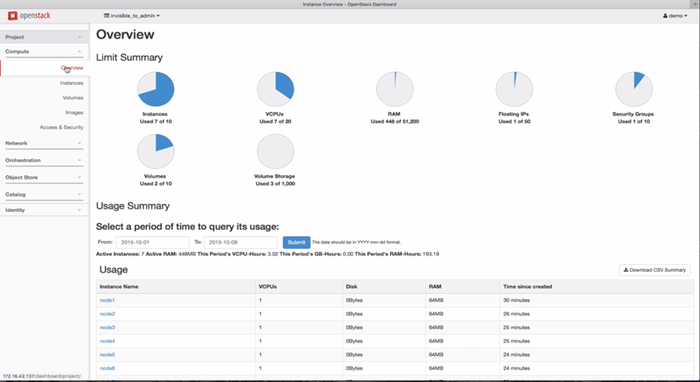
Task: Collapse the Project sidebar section
Action: tap(45, 37)
